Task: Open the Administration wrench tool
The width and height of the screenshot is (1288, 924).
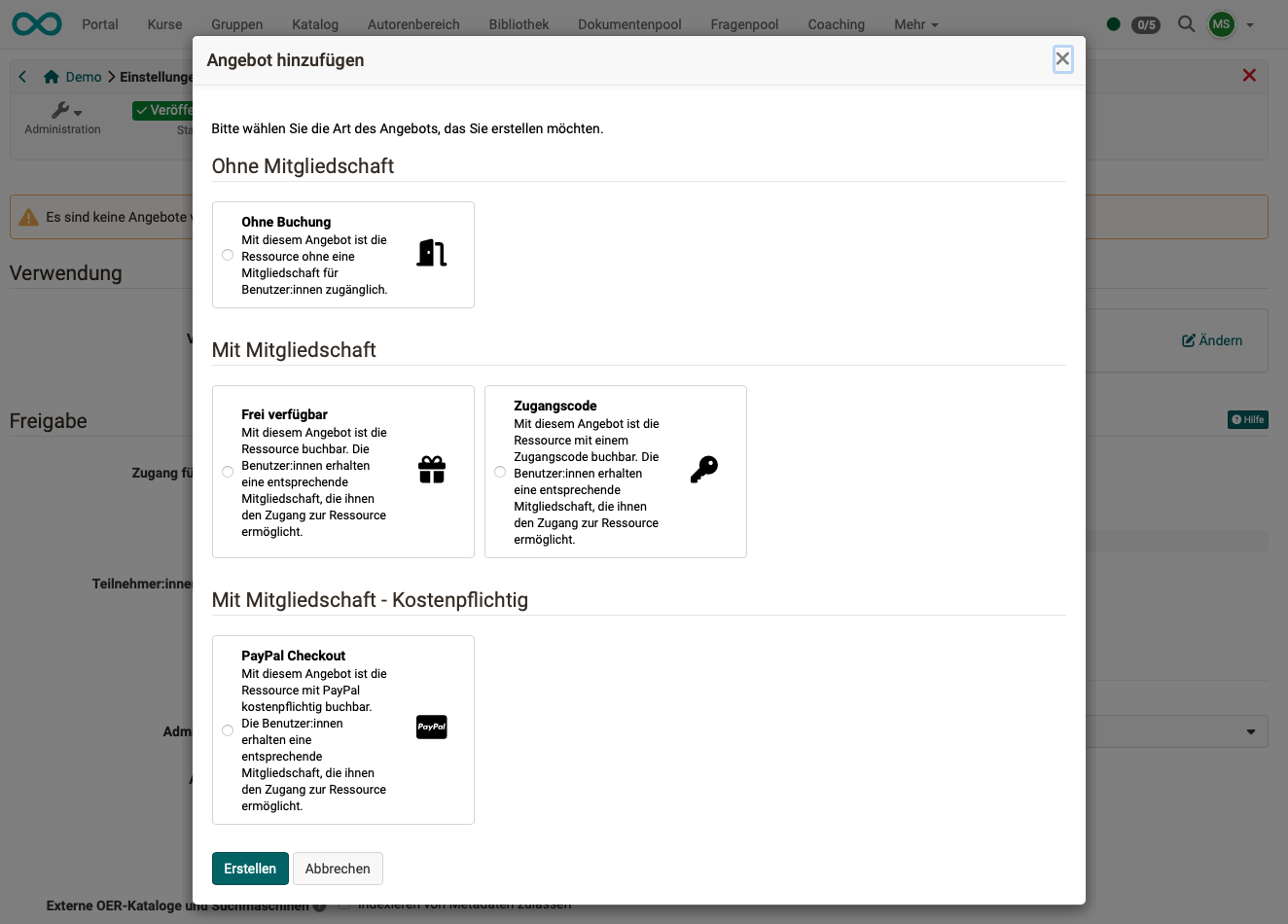Action: point(62,111)
